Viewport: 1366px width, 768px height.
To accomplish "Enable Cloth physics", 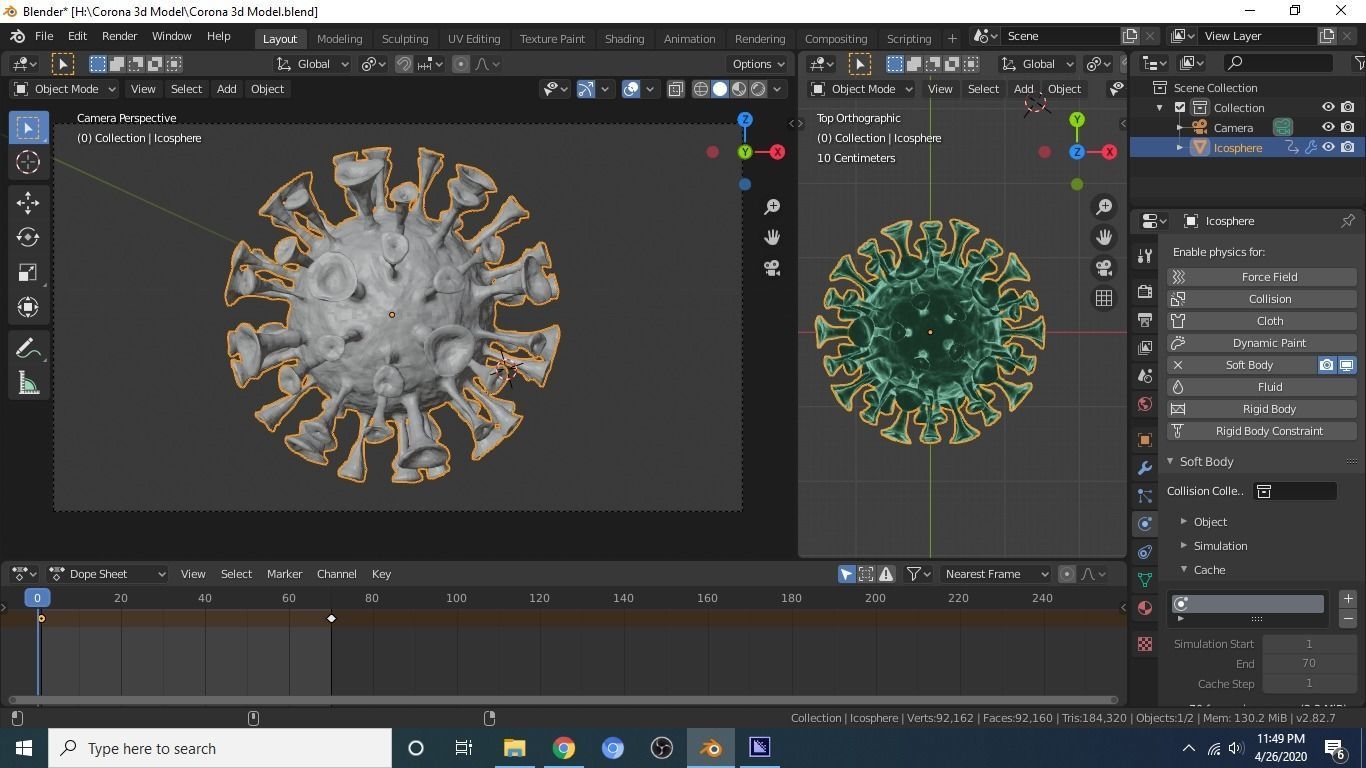I will (x=1261, y=321).
